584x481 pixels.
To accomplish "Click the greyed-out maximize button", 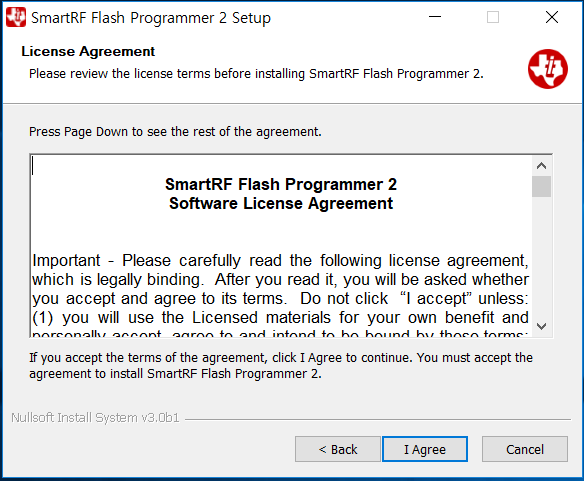I will tap(493, 17).
